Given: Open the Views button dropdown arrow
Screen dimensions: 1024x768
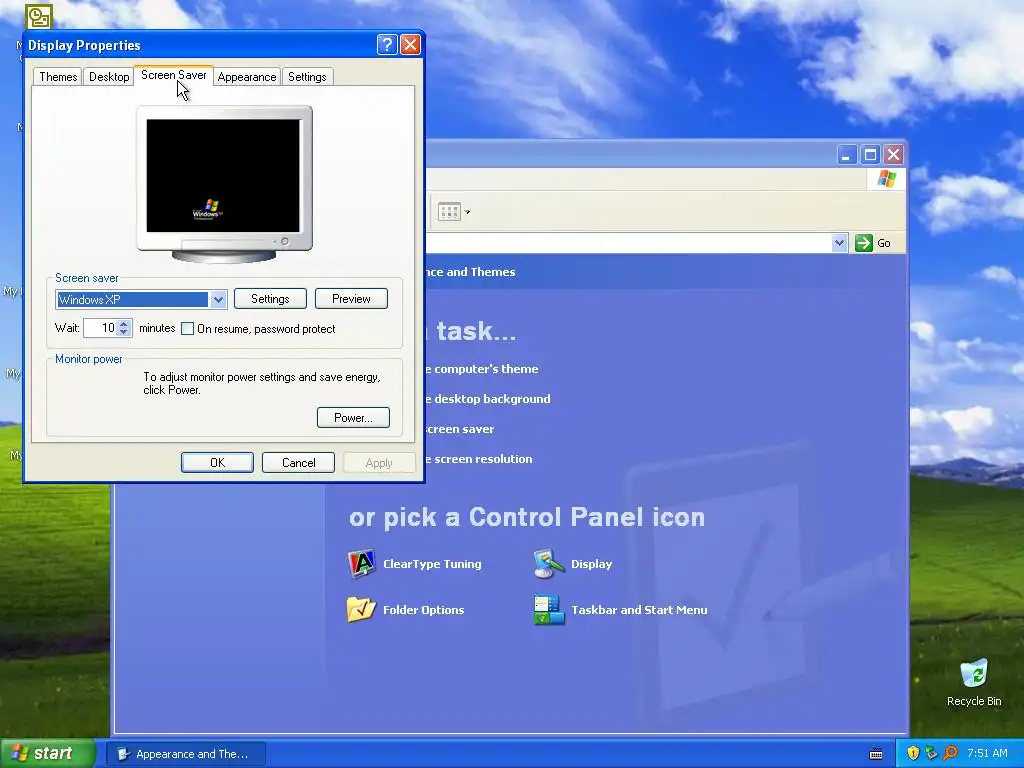Looking at the screenshot, I should click(x=467, y=212).
